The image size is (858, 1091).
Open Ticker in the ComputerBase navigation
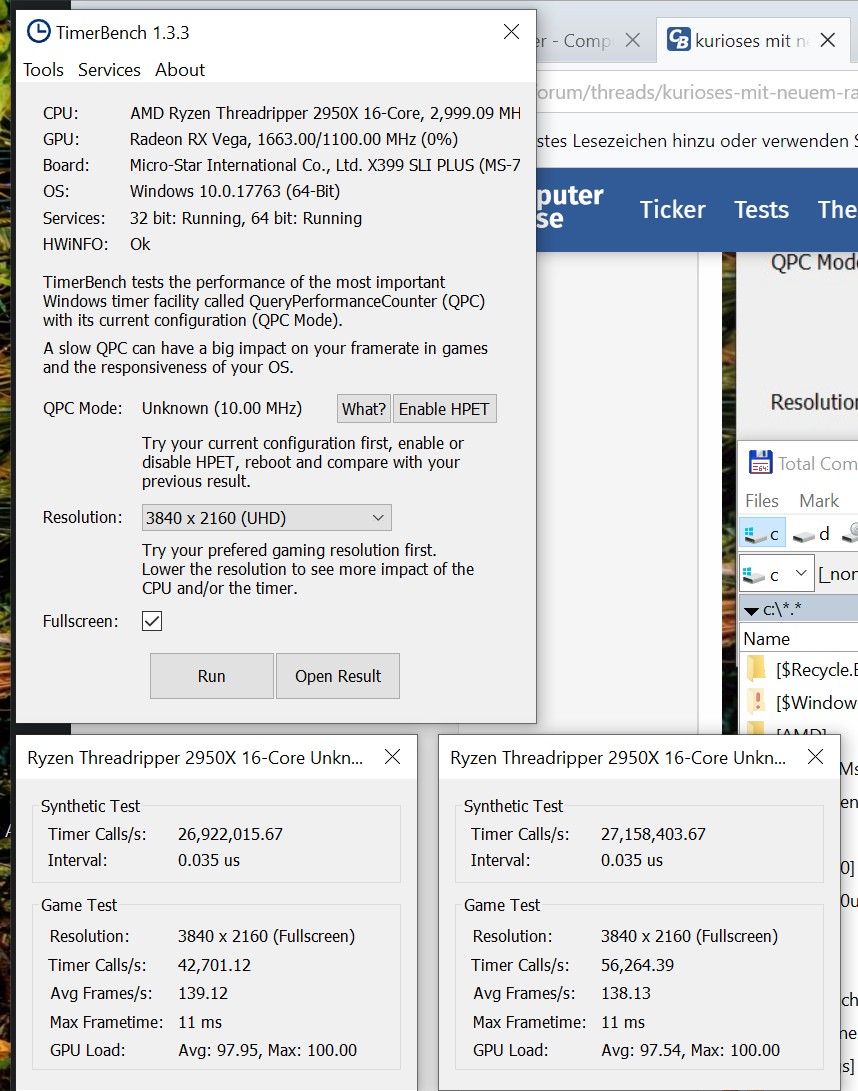click(672, 209)
